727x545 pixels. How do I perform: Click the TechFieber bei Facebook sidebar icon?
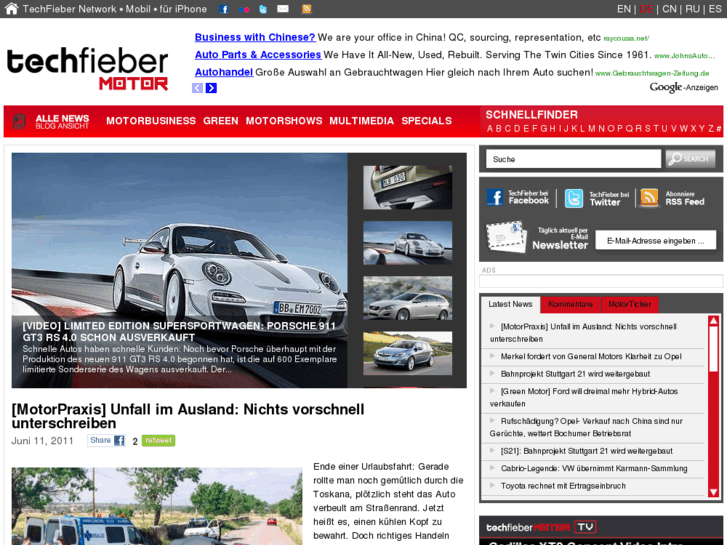[x=495, y=197]
